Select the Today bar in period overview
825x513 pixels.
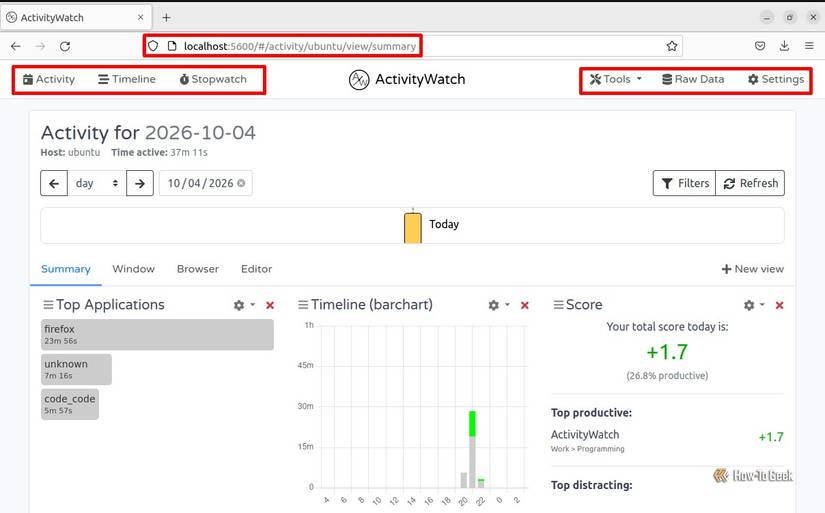(x=412, y=227)
